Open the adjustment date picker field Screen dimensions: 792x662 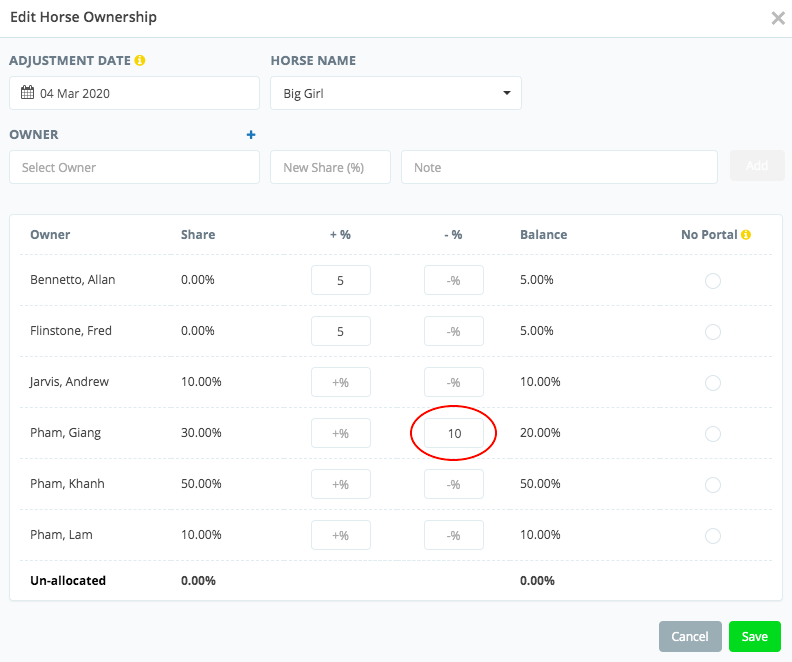point(134,93)
